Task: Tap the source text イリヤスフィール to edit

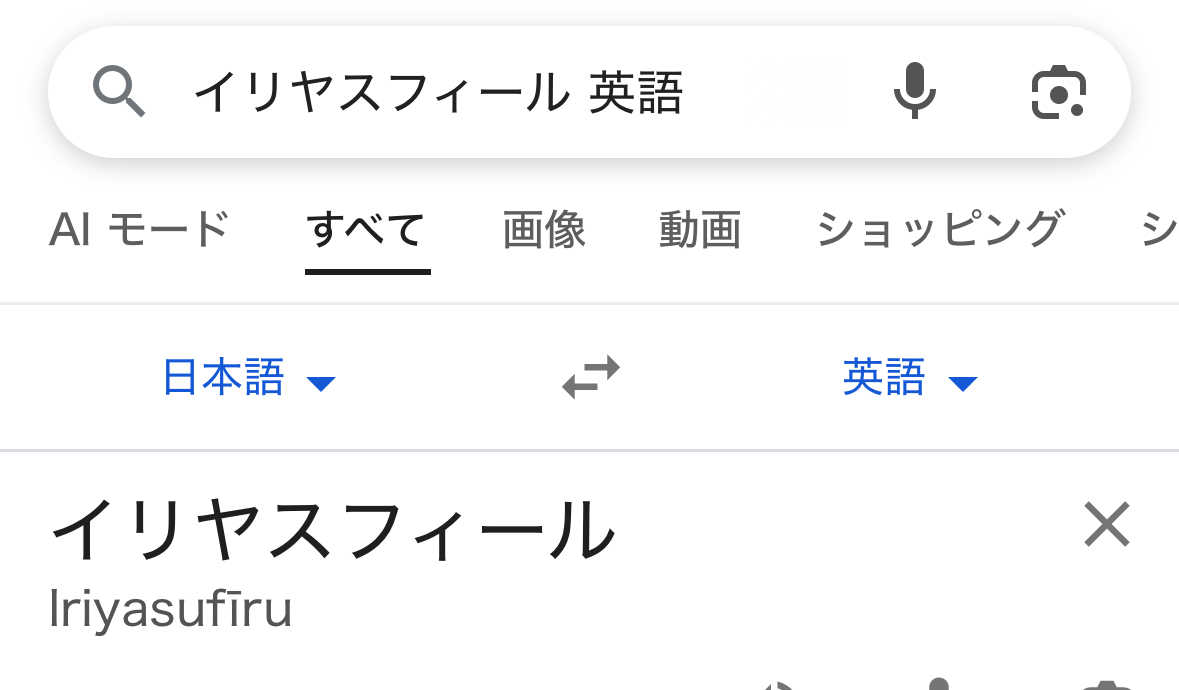Action: click(333, 530)
